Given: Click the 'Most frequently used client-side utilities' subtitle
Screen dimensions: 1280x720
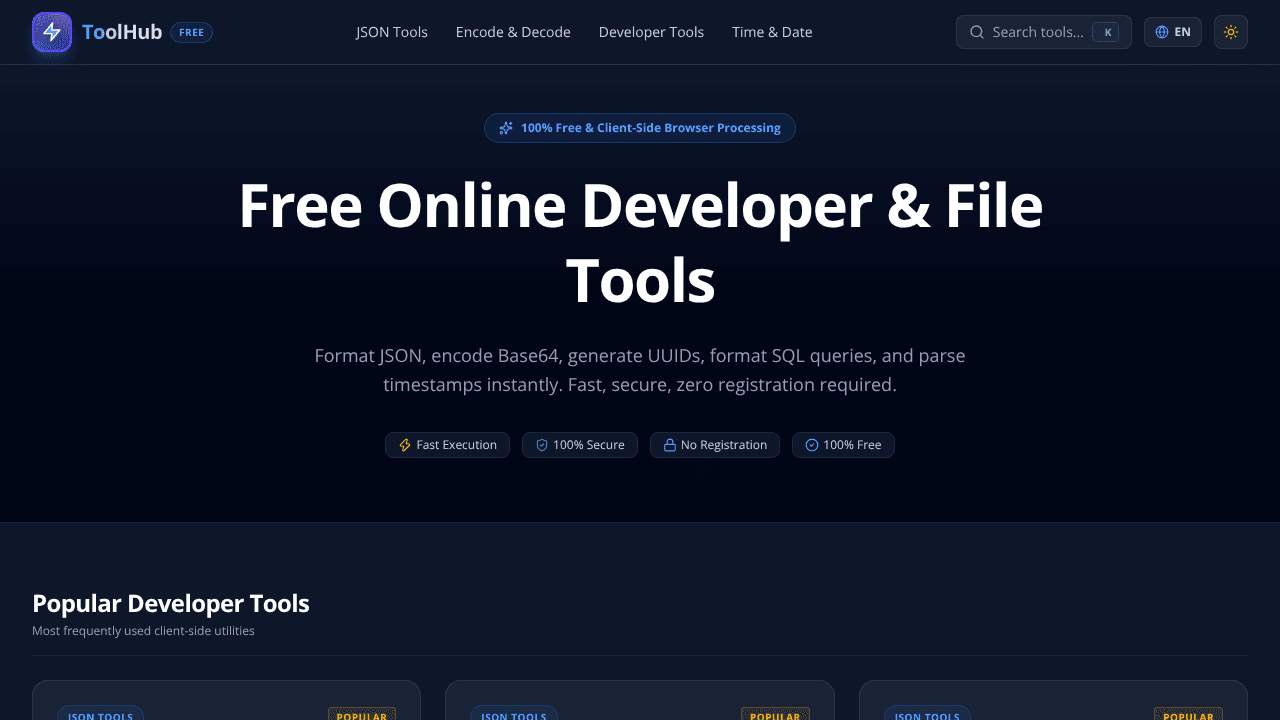Looking at the screenshot, I should point(143,631).
